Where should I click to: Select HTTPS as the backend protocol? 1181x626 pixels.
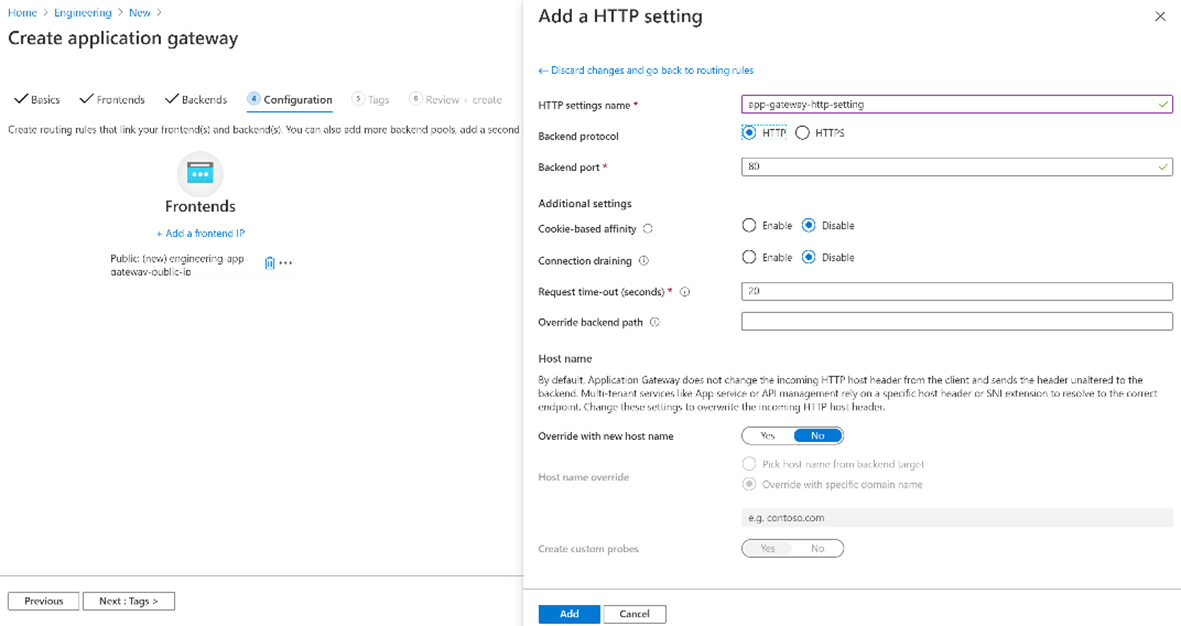[x=802, y=133]
